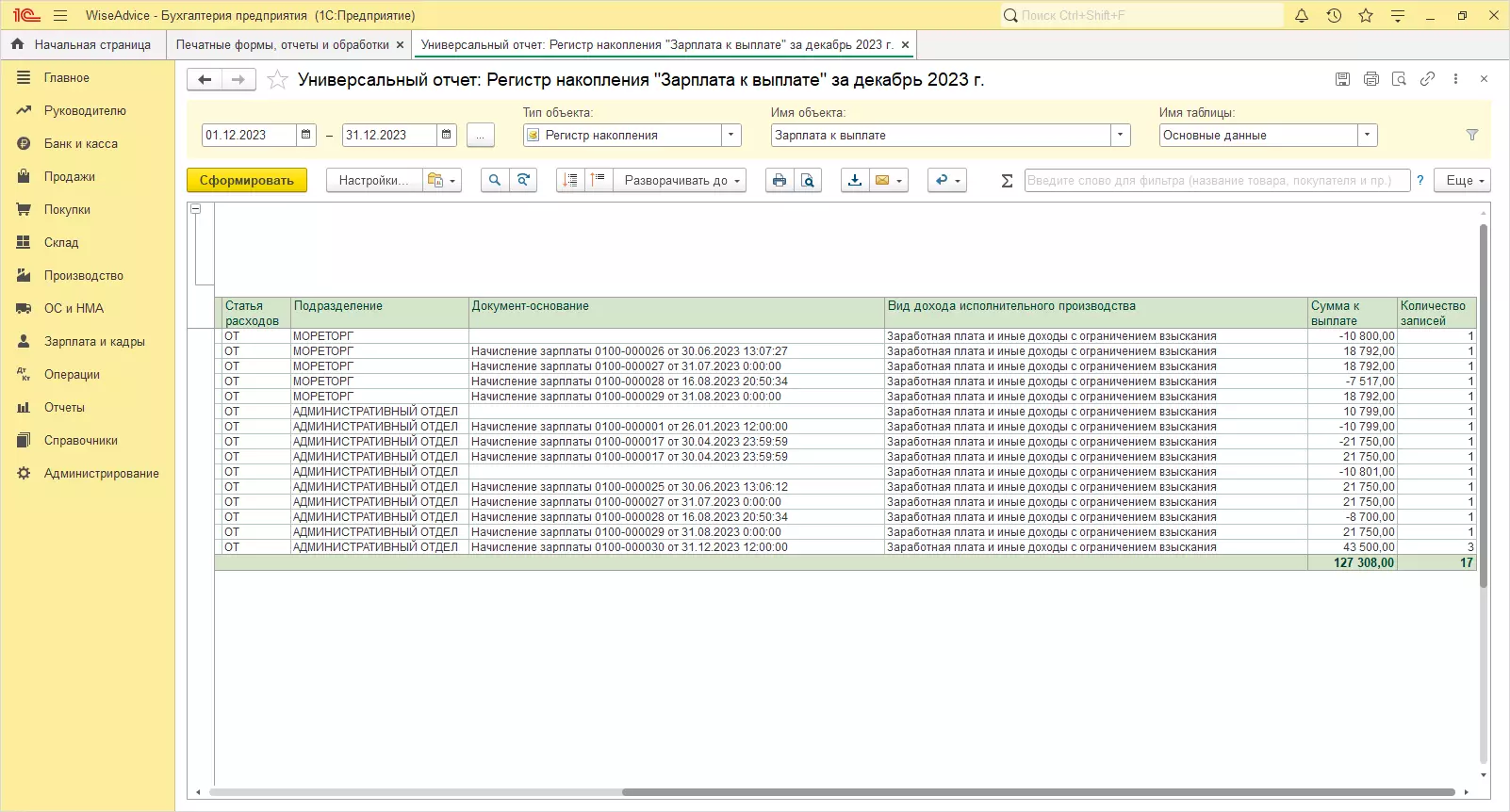Click the filter word search field
Viewport: 1510px width, 812px height.
click(1216, 180)
